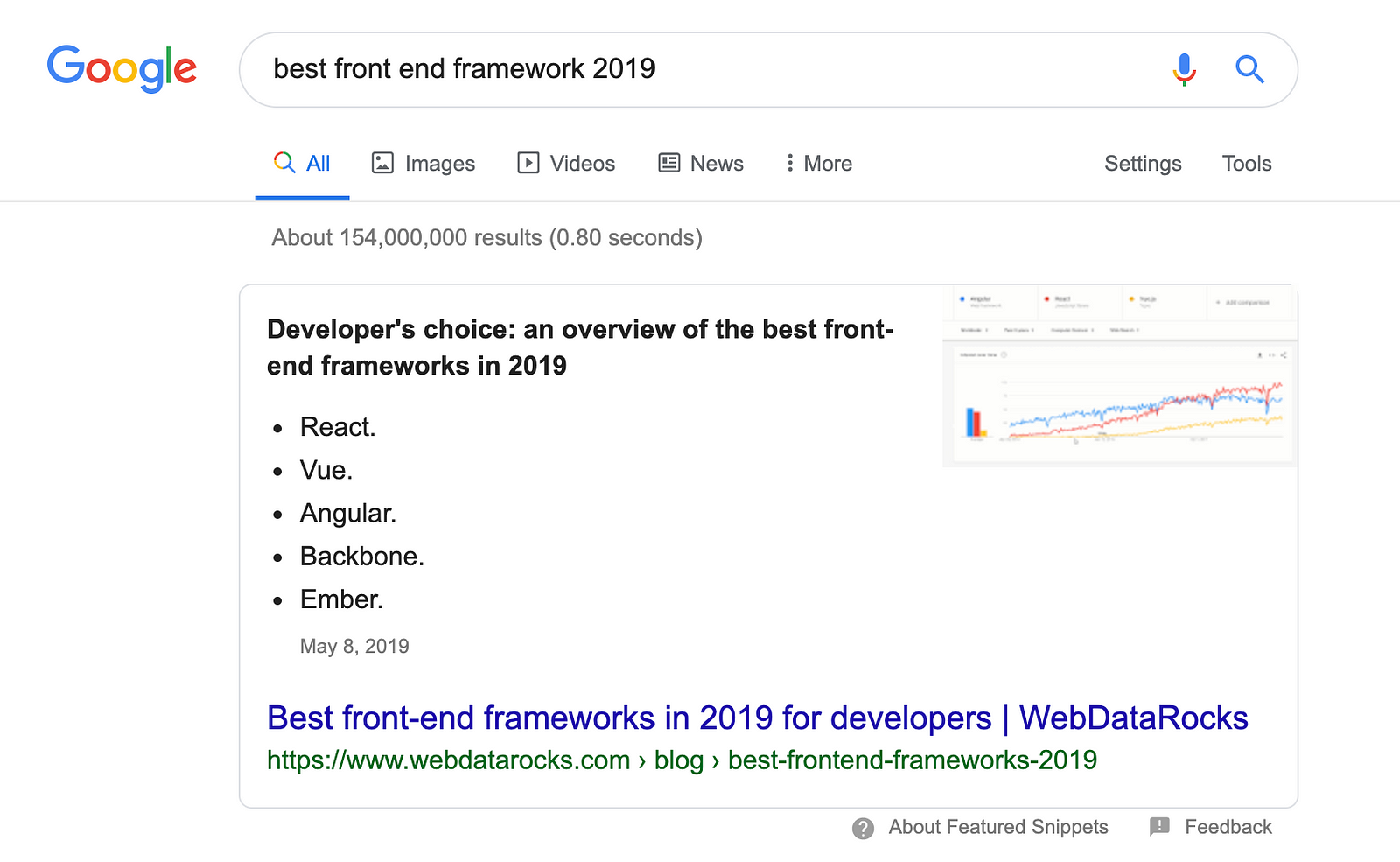Switch to the Videos tab

[x=566, y=164]
